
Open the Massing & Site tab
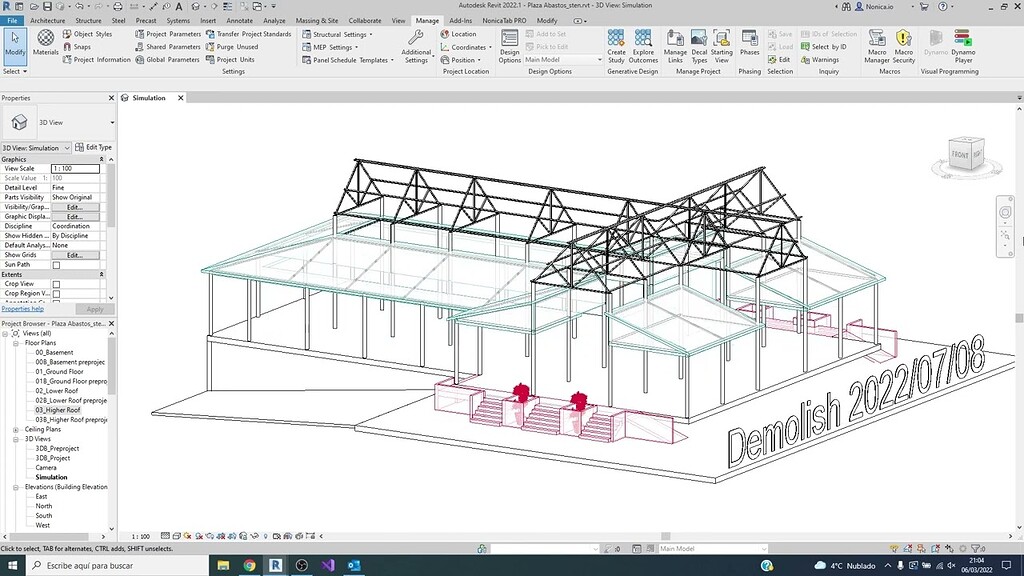317,19
